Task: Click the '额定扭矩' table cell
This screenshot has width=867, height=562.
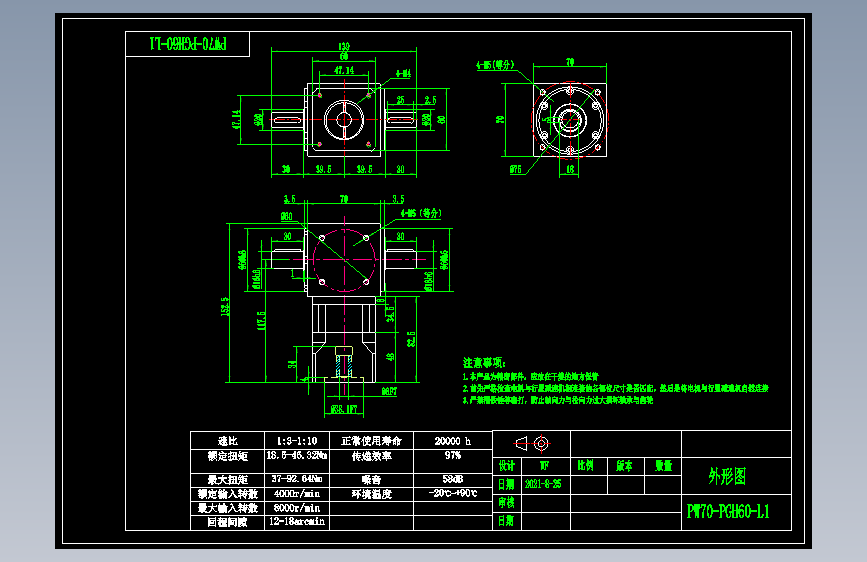Action: pyautogui.click(x=228, y=456)
